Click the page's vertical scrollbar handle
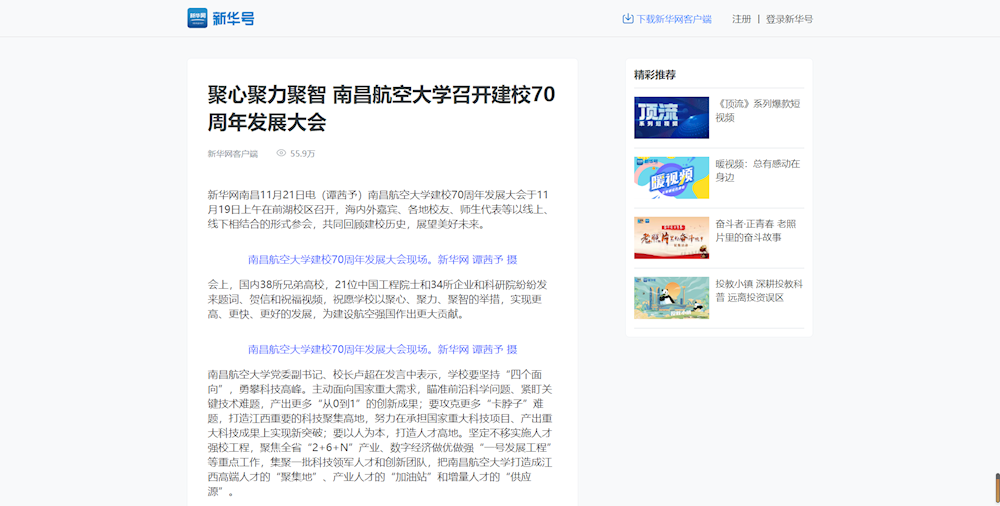Image resolution: width=1000 pixels, height=506 pixels. click(x=996, y=488)
